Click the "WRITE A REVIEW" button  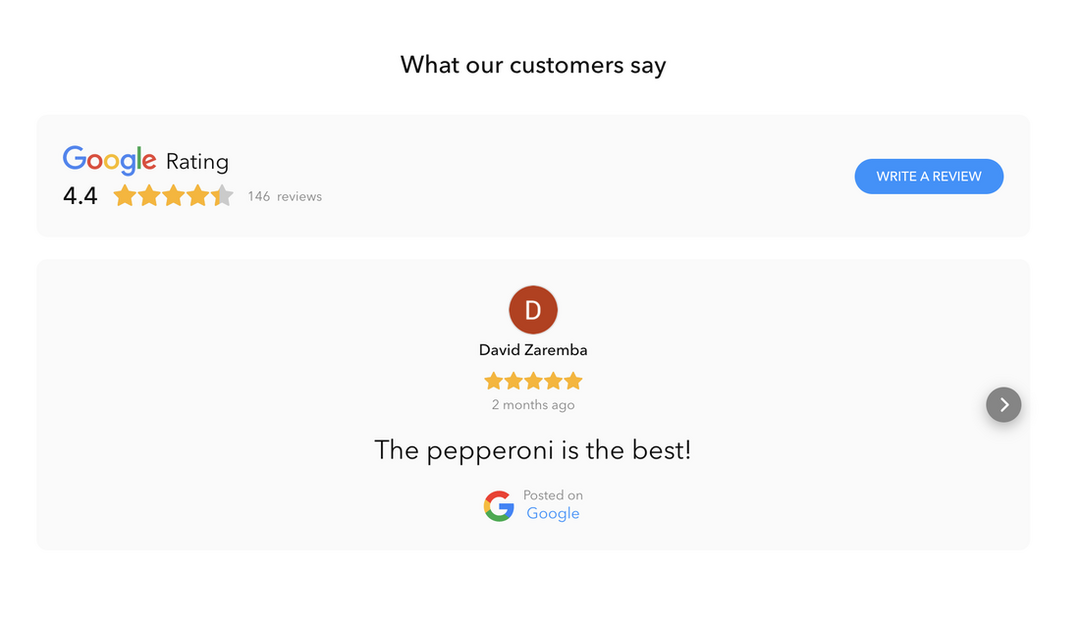[928, 176]
